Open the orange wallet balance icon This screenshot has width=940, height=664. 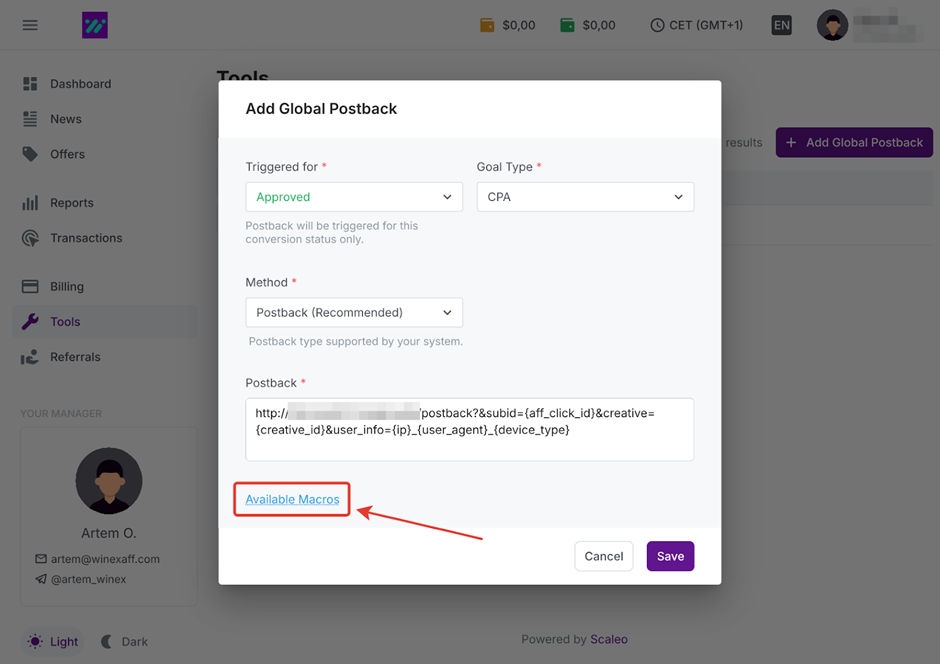tap(487, 25)
